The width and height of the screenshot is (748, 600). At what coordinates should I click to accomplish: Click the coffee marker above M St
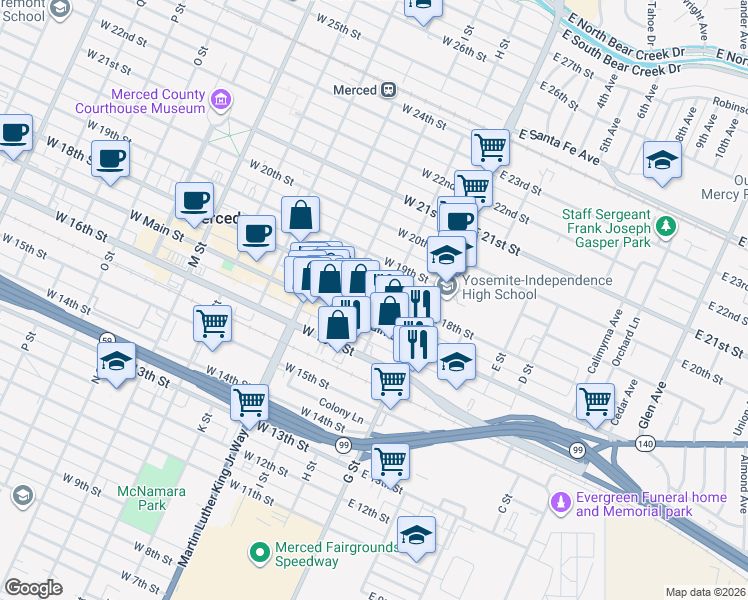[x=194, y=205]
